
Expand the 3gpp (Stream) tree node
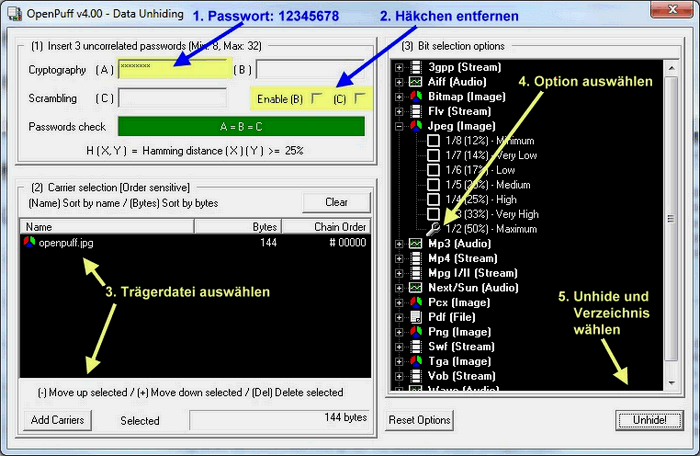click(399, 68)
